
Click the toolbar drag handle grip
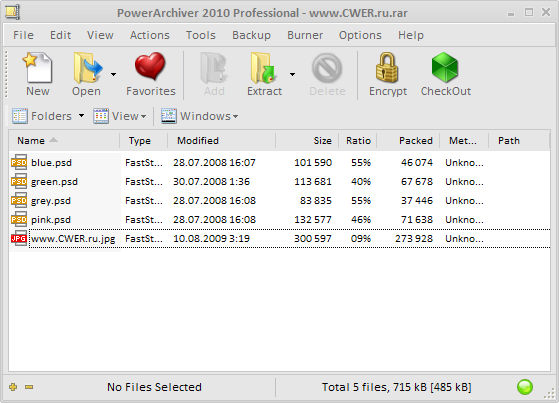6,74
